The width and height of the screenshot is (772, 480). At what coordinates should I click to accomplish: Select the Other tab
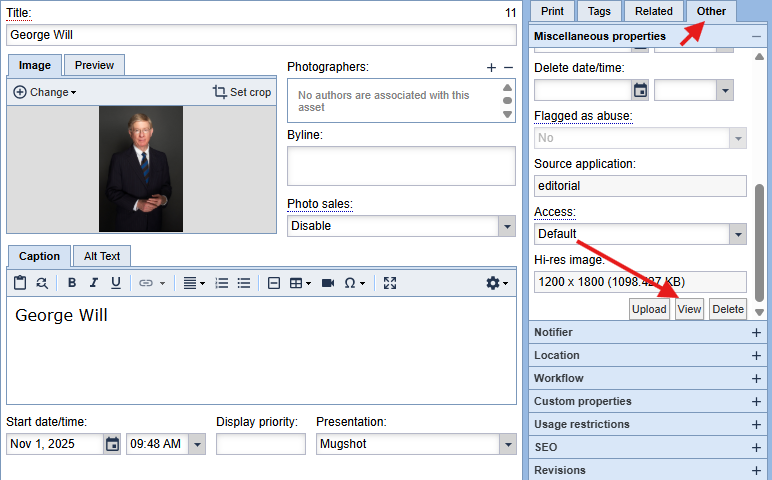click(711, 11)
